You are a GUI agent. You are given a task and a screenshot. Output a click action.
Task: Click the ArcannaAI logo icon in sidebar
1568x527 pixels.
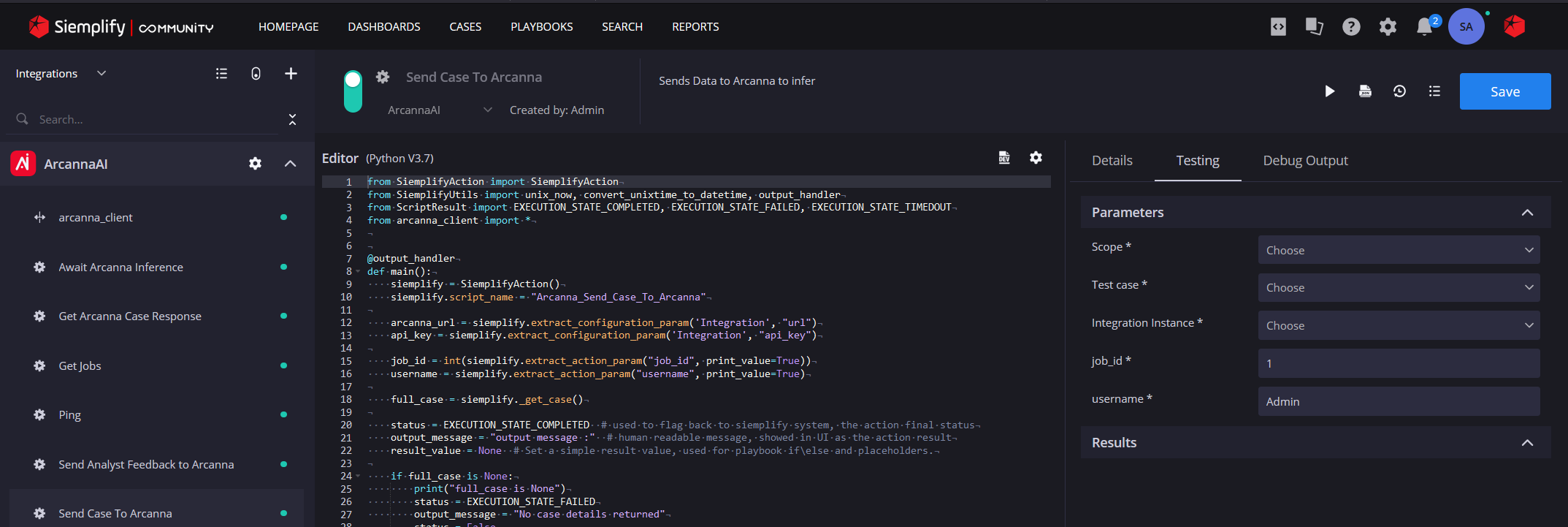(x=23, y=164)
